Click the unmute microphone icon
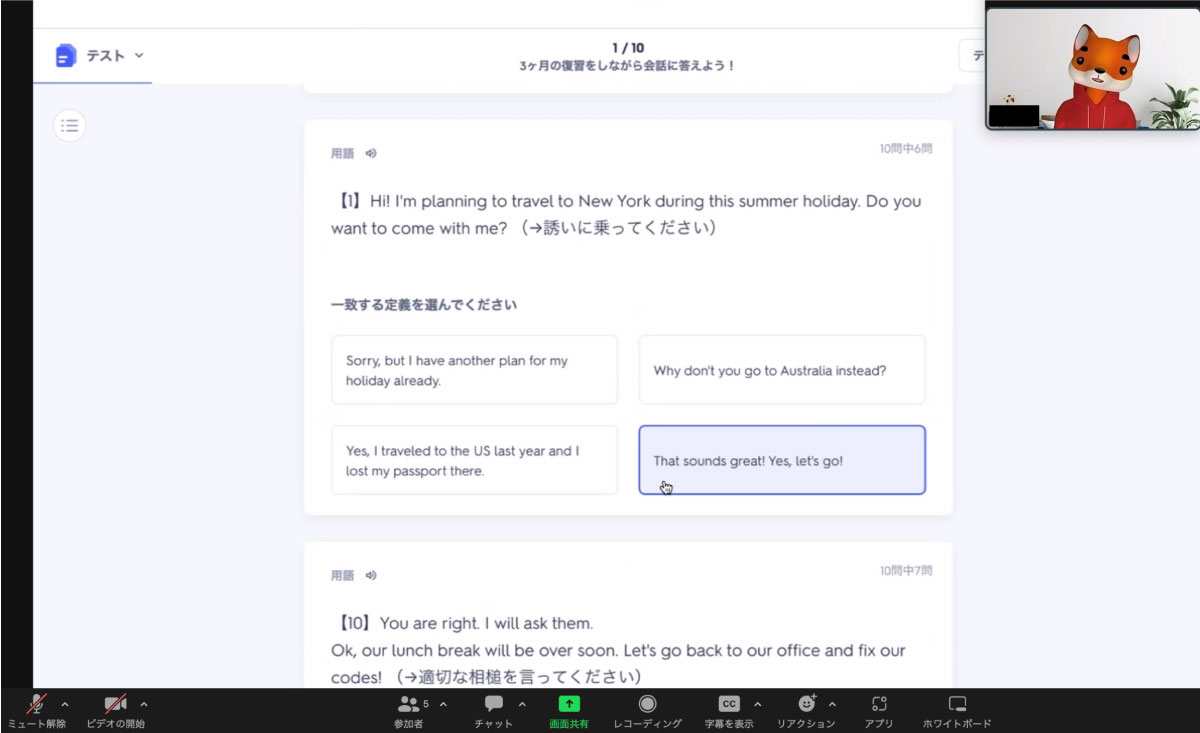This screenshot has height=733, width=1200. pos(37,704)
